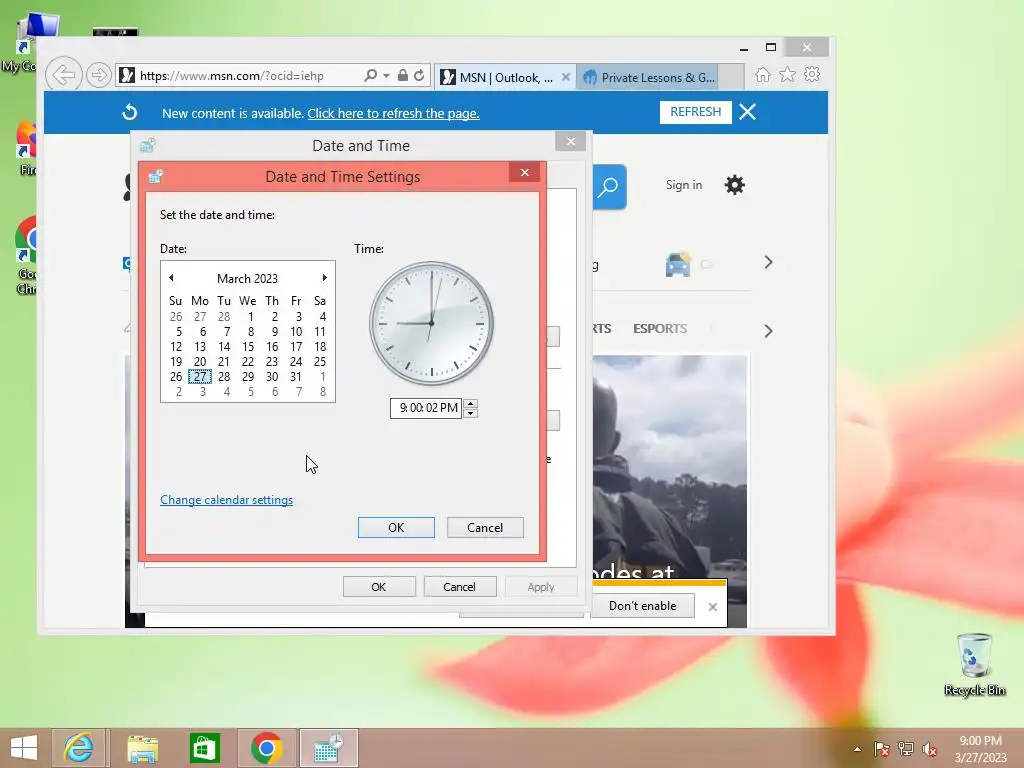Confirm Date and Time Settings with OK

(x=396, y=528)
